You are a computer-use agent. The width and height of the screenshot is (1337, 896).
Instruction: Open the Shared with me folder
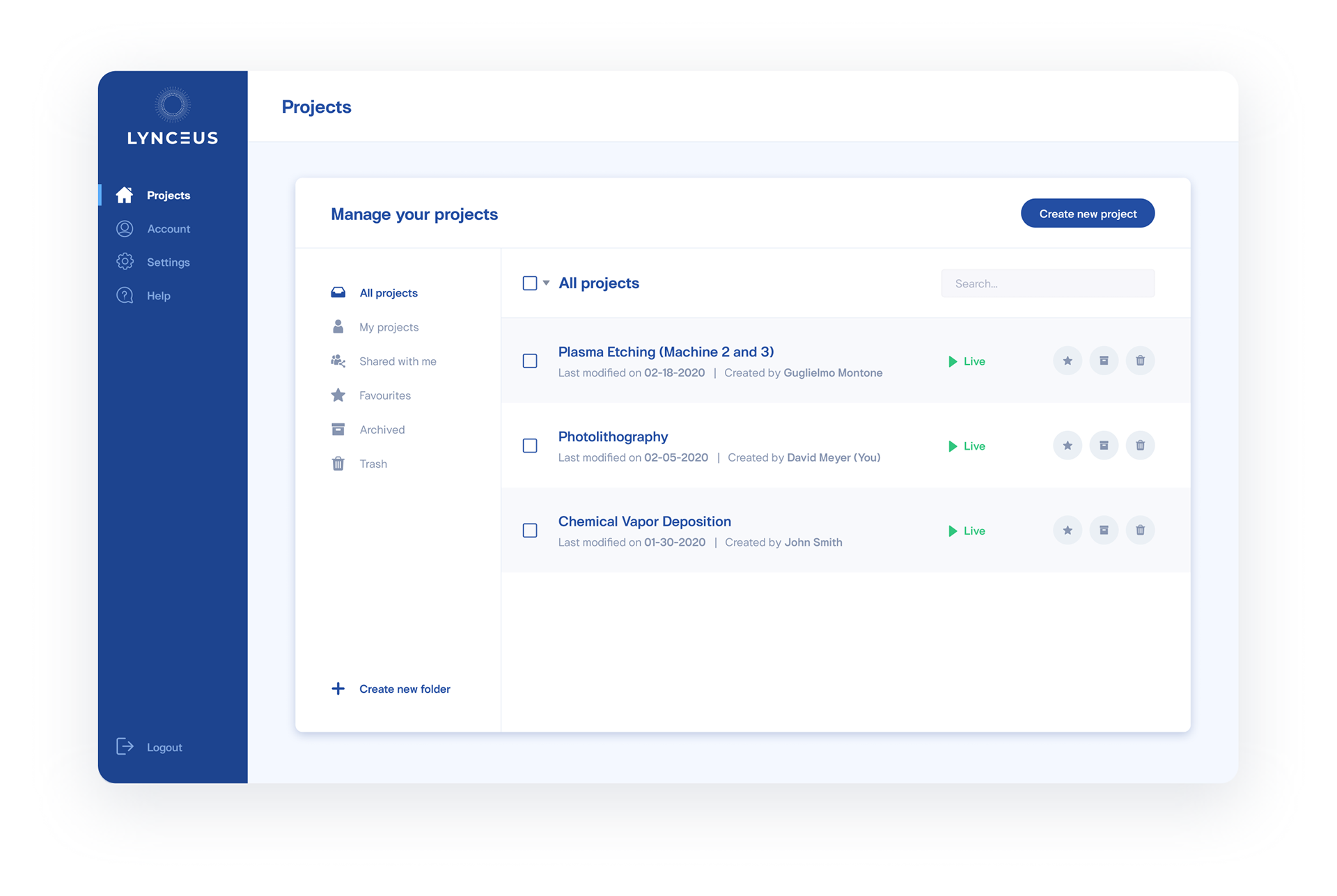click(x=397, y=361)
